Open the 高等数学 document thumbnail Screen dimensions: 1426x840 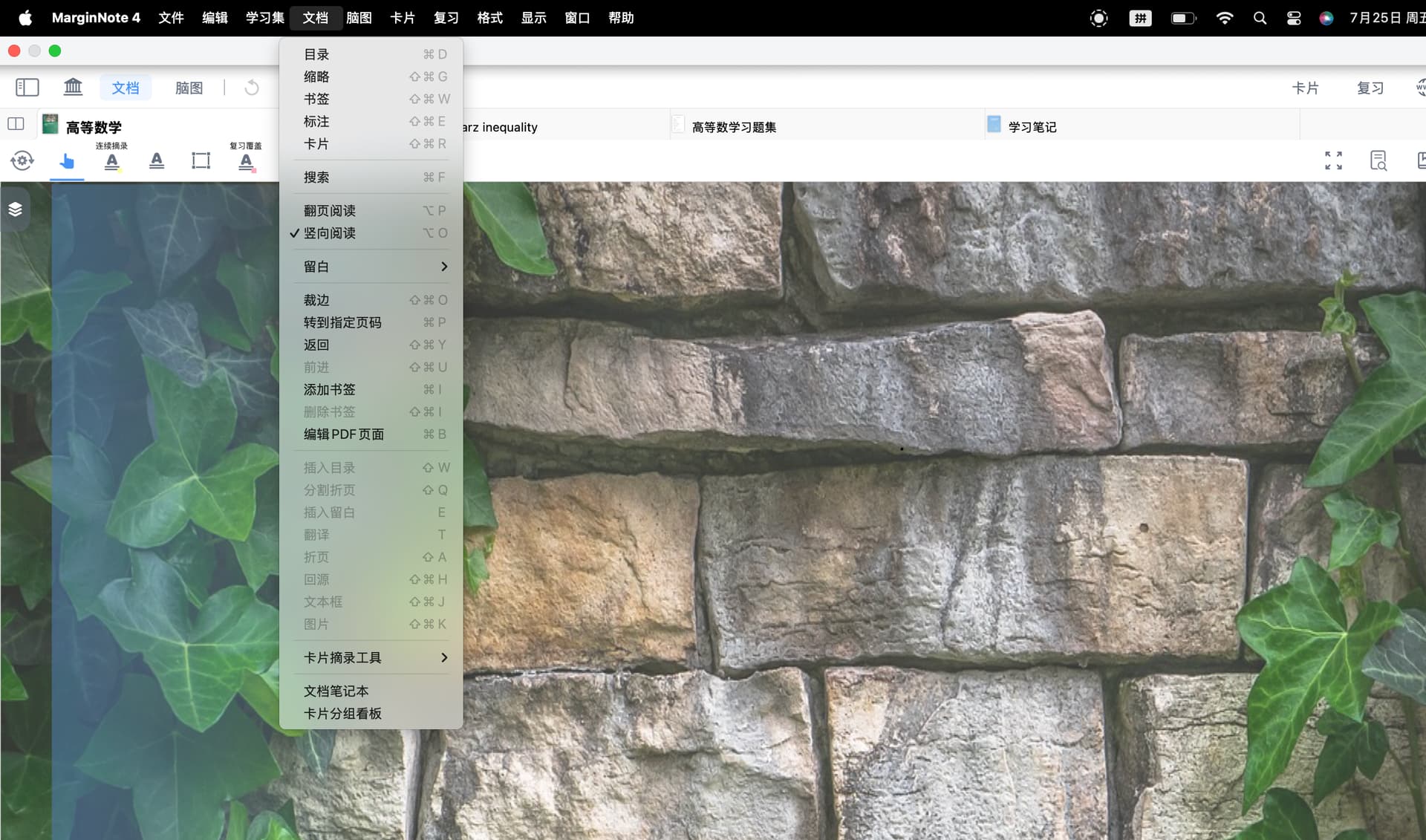(x=50, y=124)
